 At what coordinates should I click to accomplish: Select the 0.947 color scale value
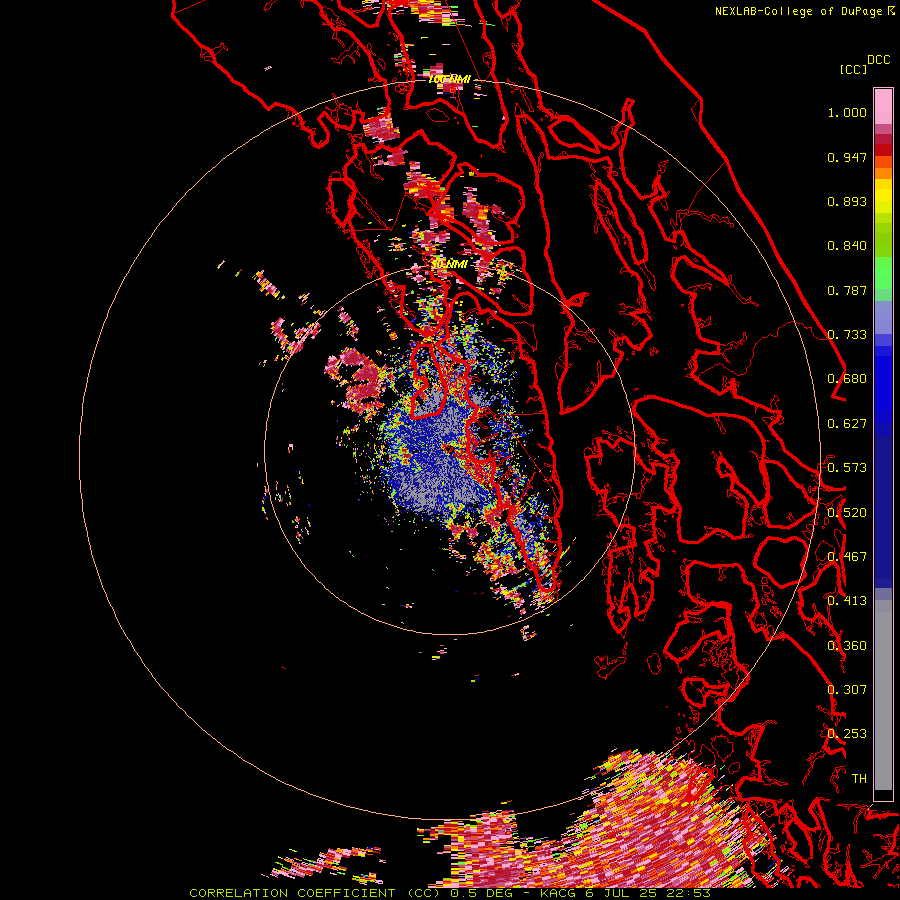tap(847, 157)
